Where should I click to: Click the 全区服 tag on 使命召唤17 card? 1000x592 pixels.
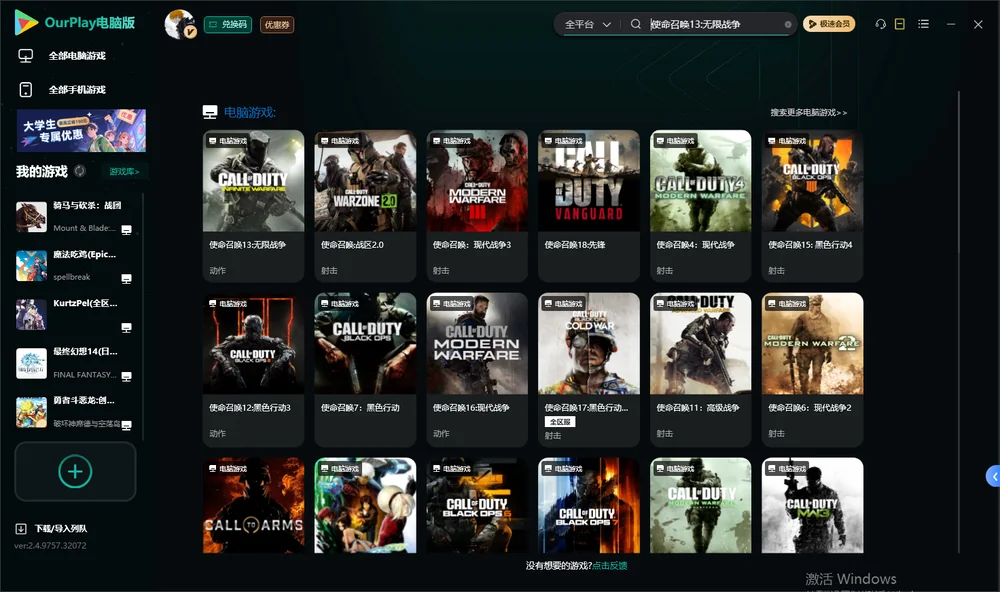pos(560,422)
